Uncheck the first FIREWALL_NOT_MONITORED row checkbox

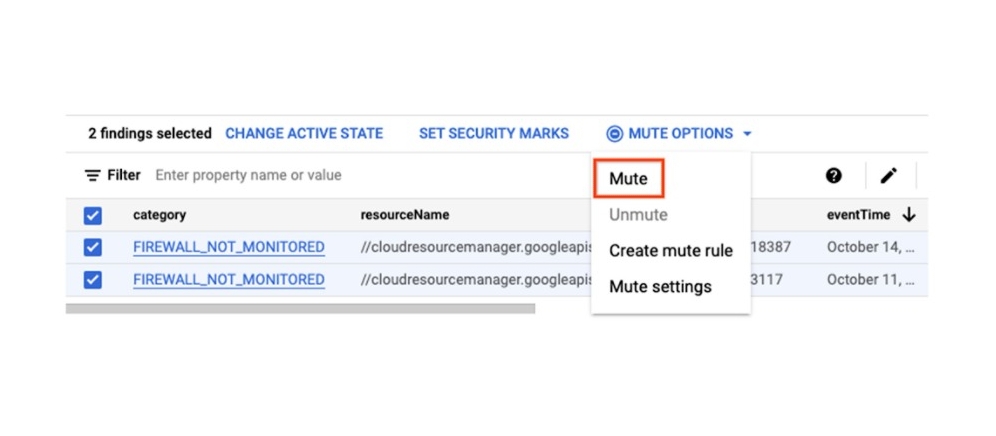click(x=93, y=247)
